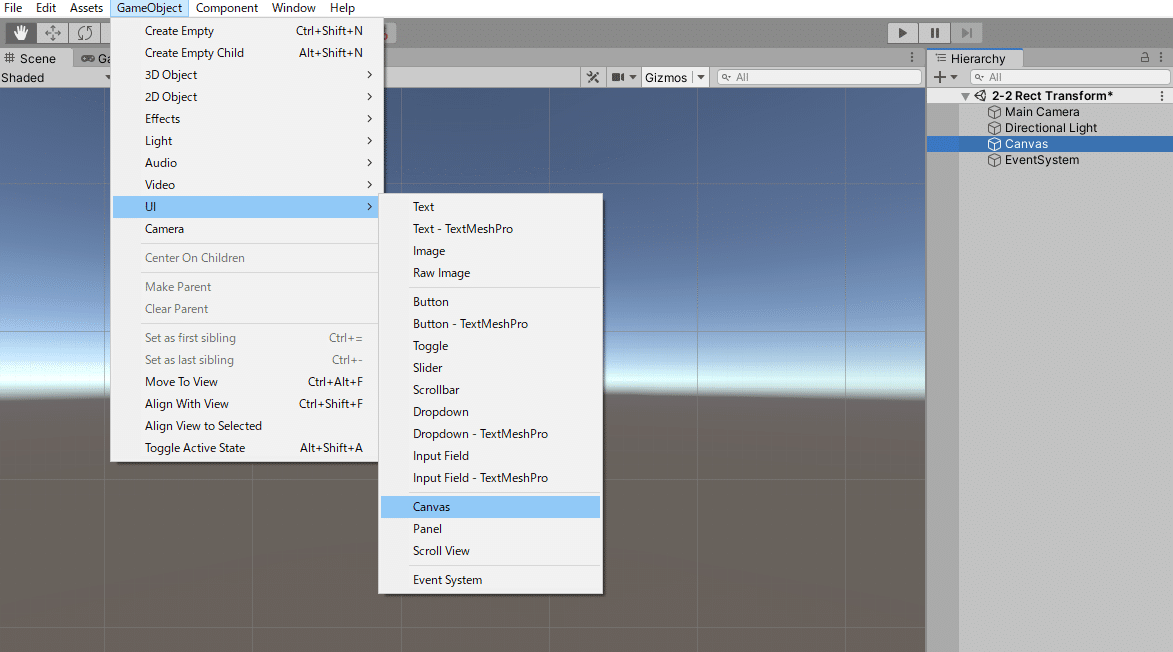
Task: Open scene tools settings icon
Action: click(x=592, y=77)
